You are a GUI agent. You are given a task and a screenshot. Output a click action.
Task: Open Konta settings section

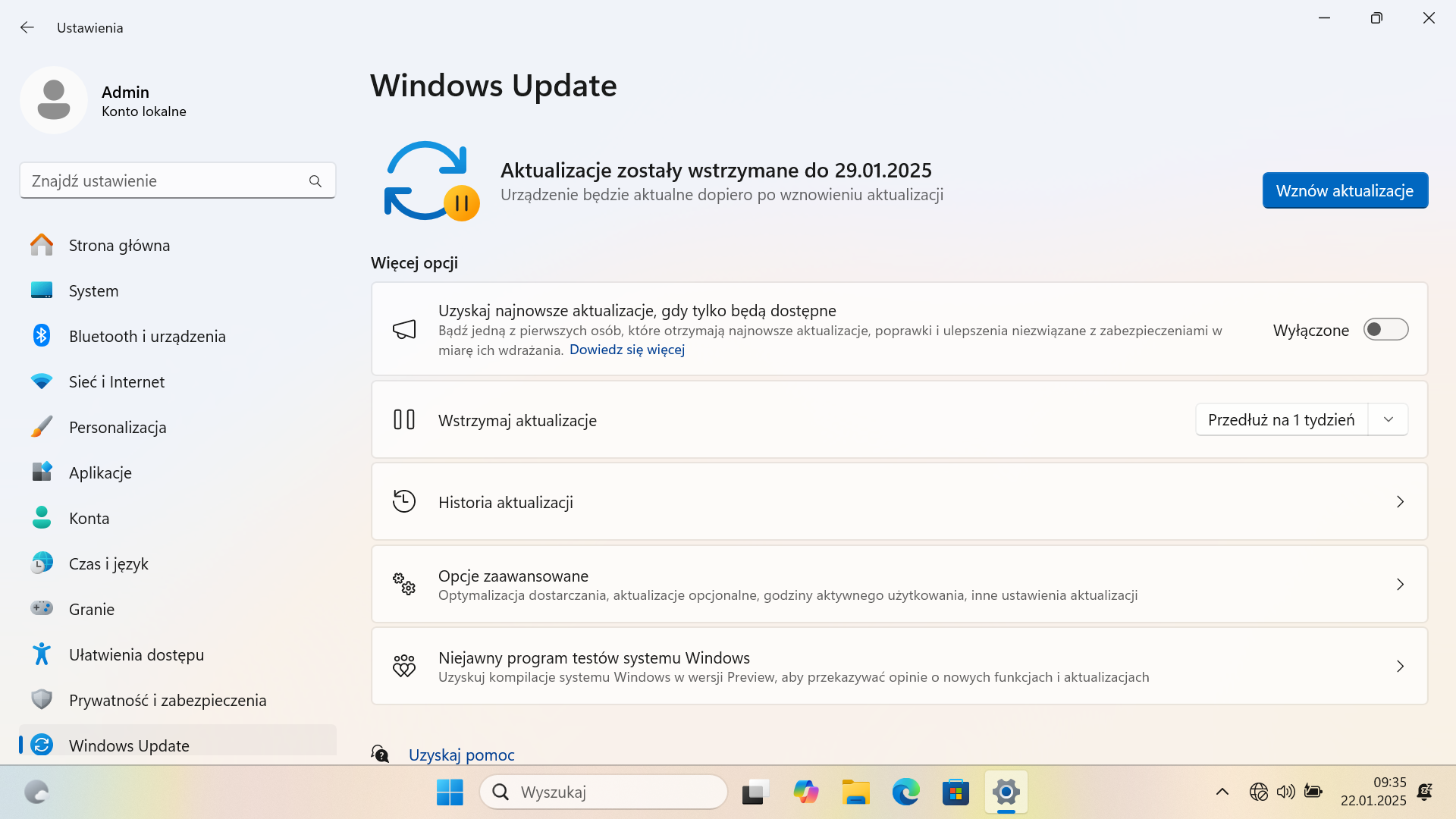(x=89, y=518)
